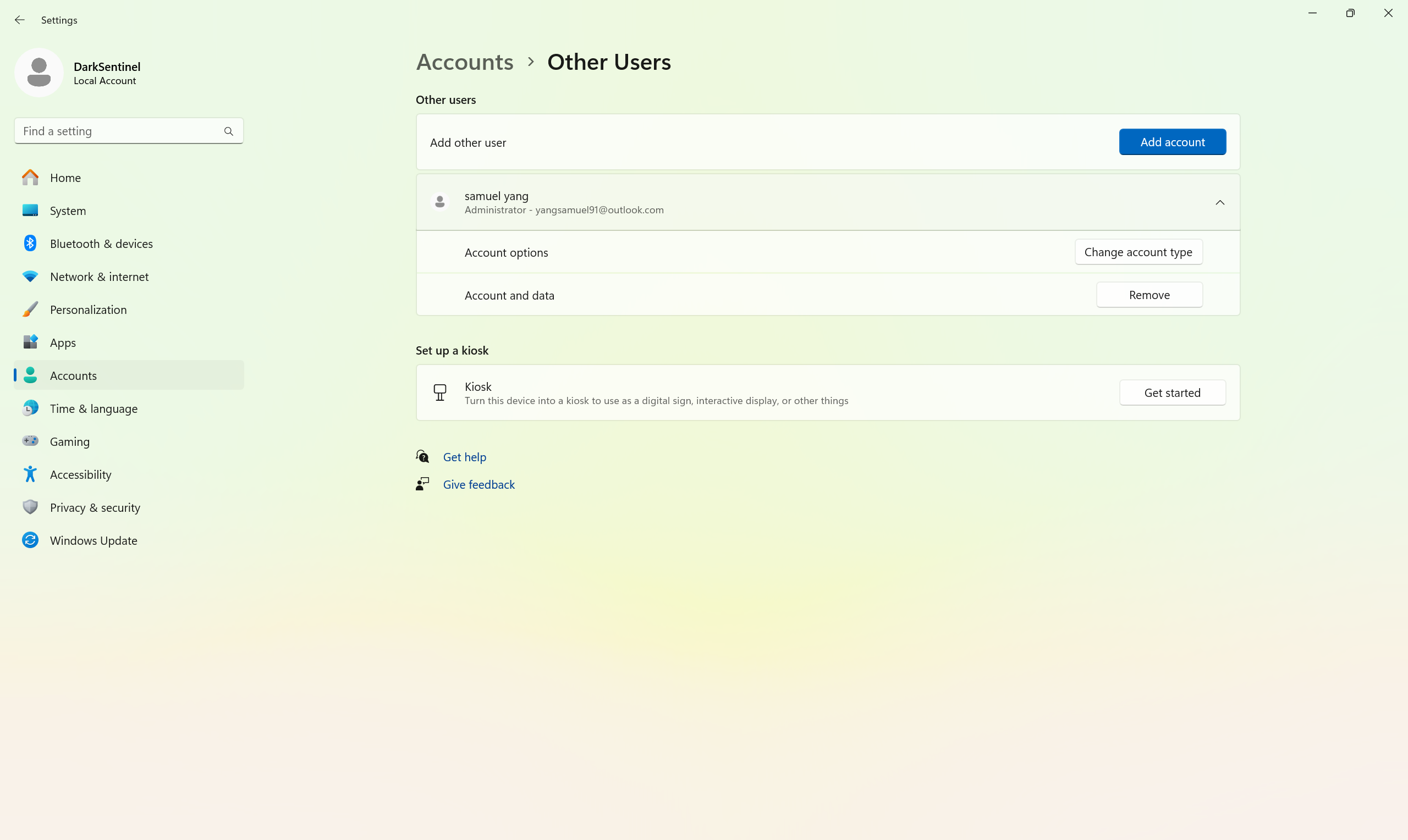Click the Account options label
1408x840 pixels.
click(x=506, y=252)
